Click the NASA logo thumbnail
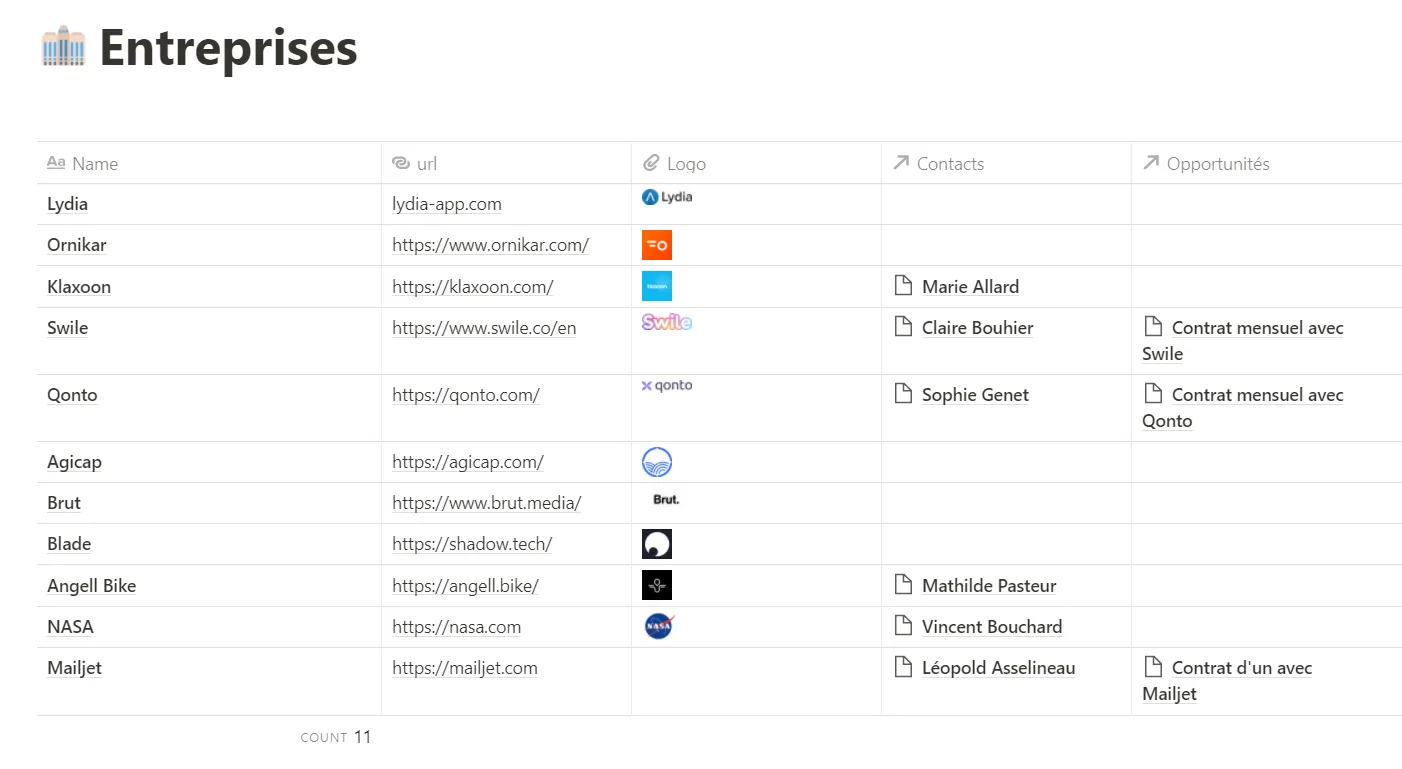 coord(657,626)
